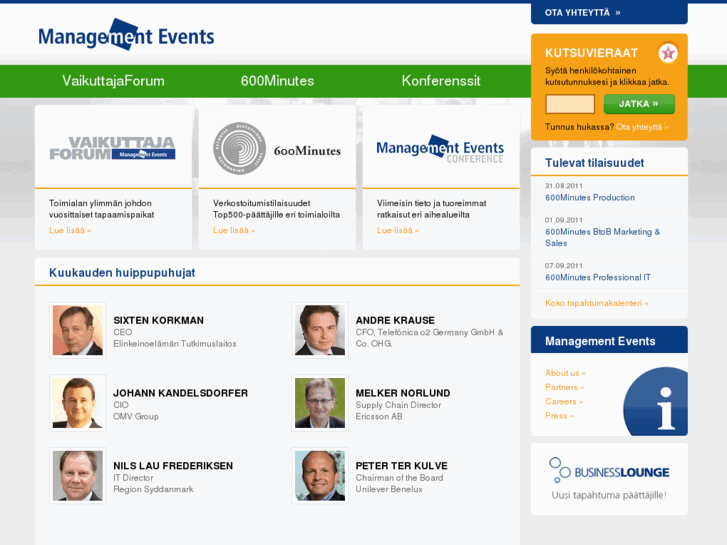Click the Press link
Image resolution: width=727 pixels, height=545 pixels.
[x=559, y=416]
